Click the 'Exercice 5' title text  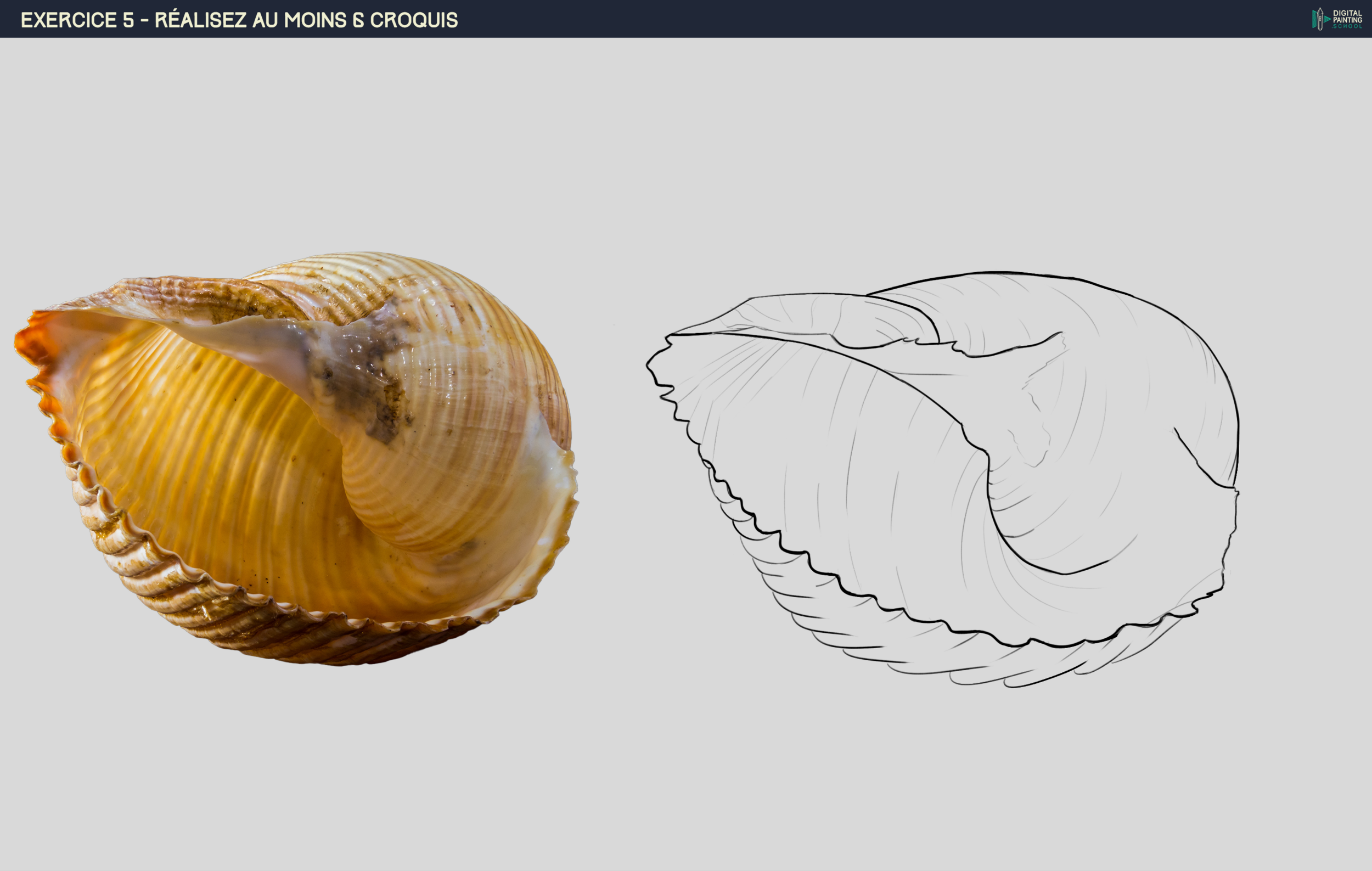click(x=77, y=20)
